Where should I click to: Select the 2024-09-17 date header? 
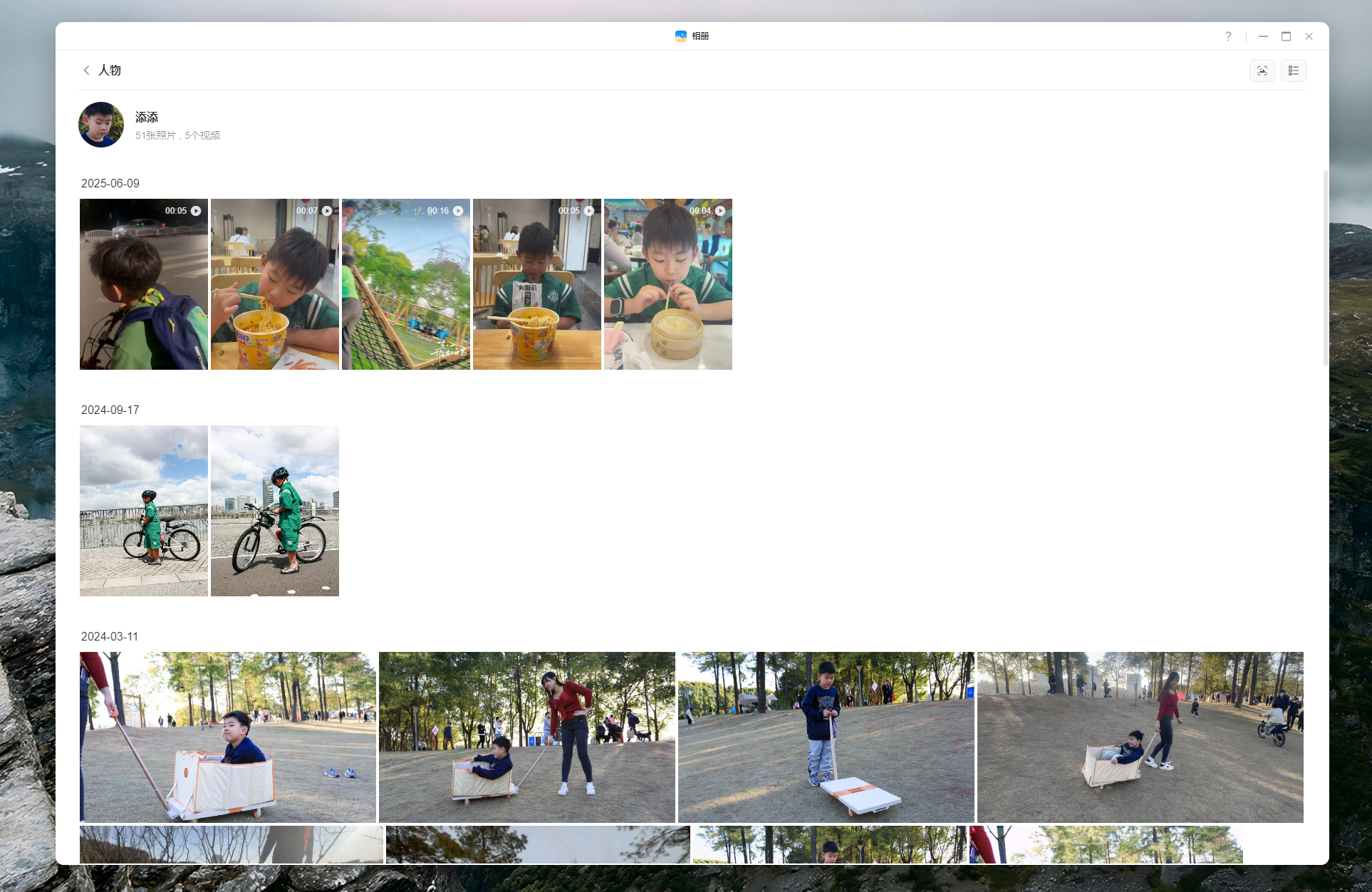coord(110,410)
